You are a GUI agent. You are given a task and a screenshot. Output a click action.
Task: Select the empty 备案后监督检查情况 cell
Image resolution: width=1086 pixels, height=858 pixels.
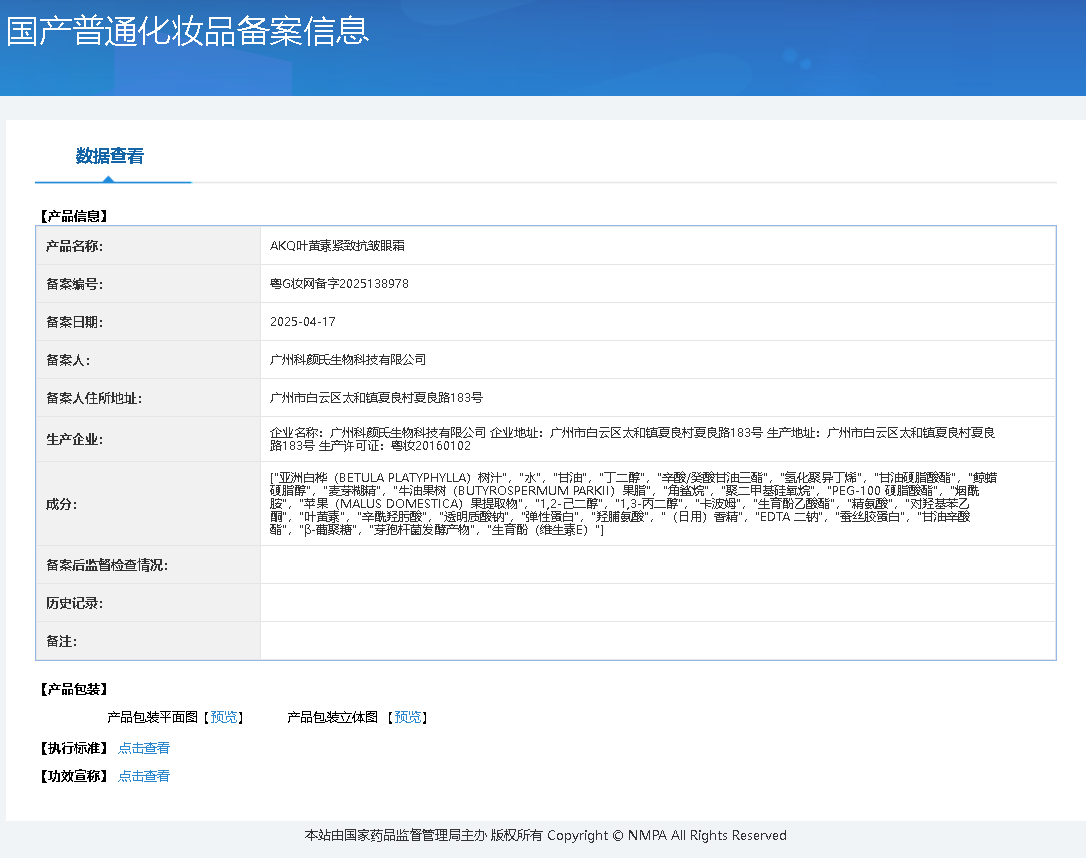click(600, 563)
